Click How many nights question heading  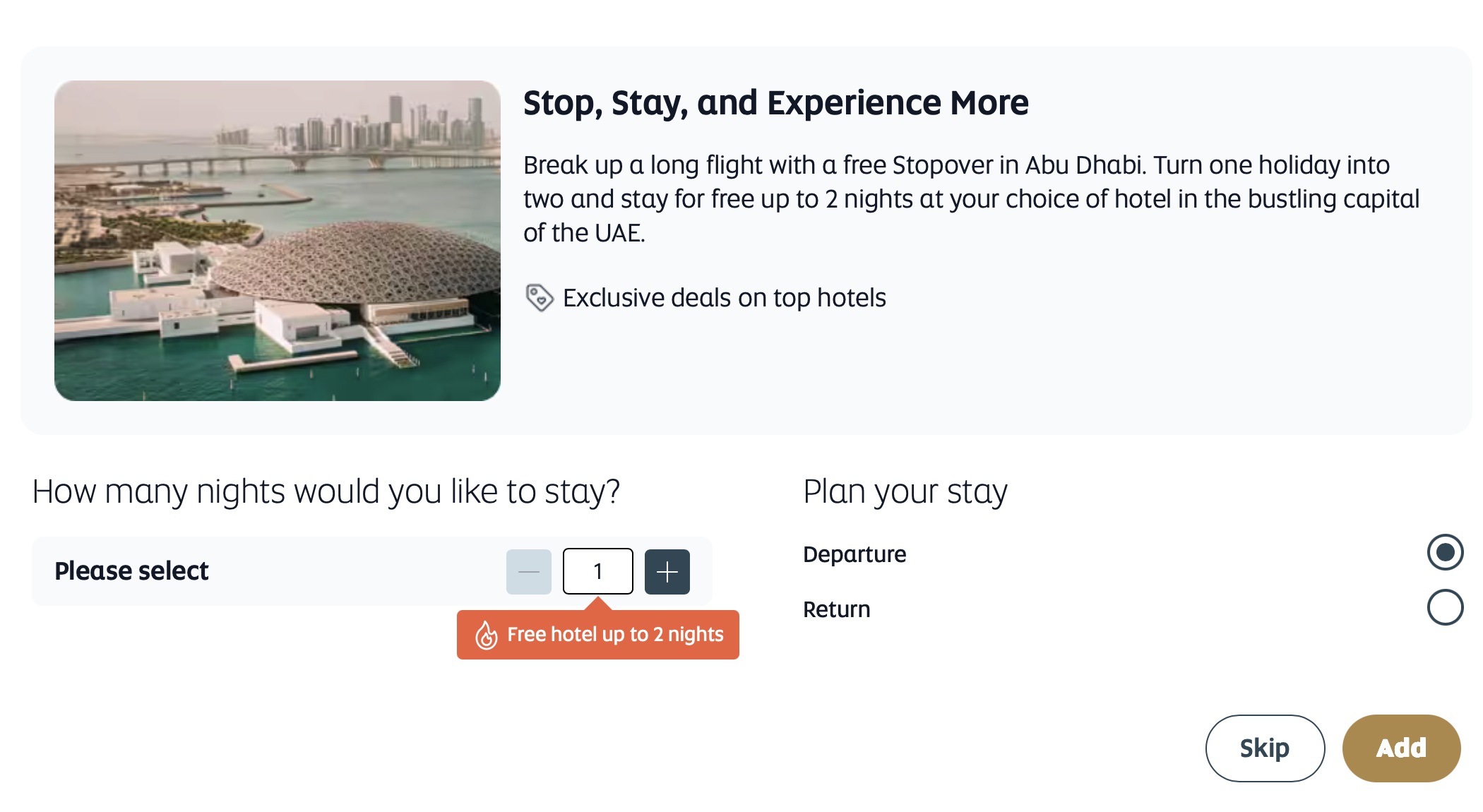326,491
